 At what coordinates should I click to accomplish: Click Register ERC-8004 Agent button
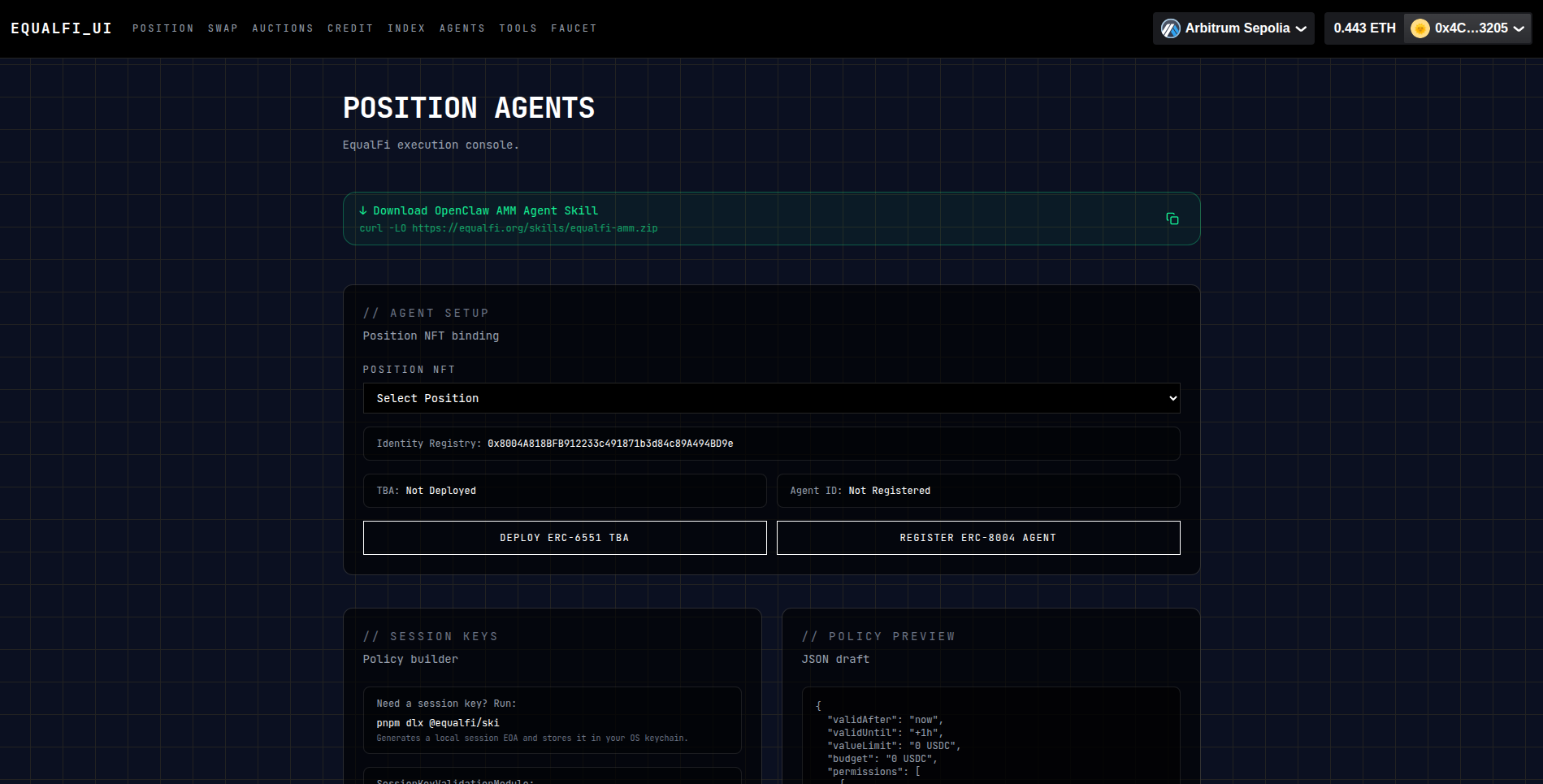(977, 538)
